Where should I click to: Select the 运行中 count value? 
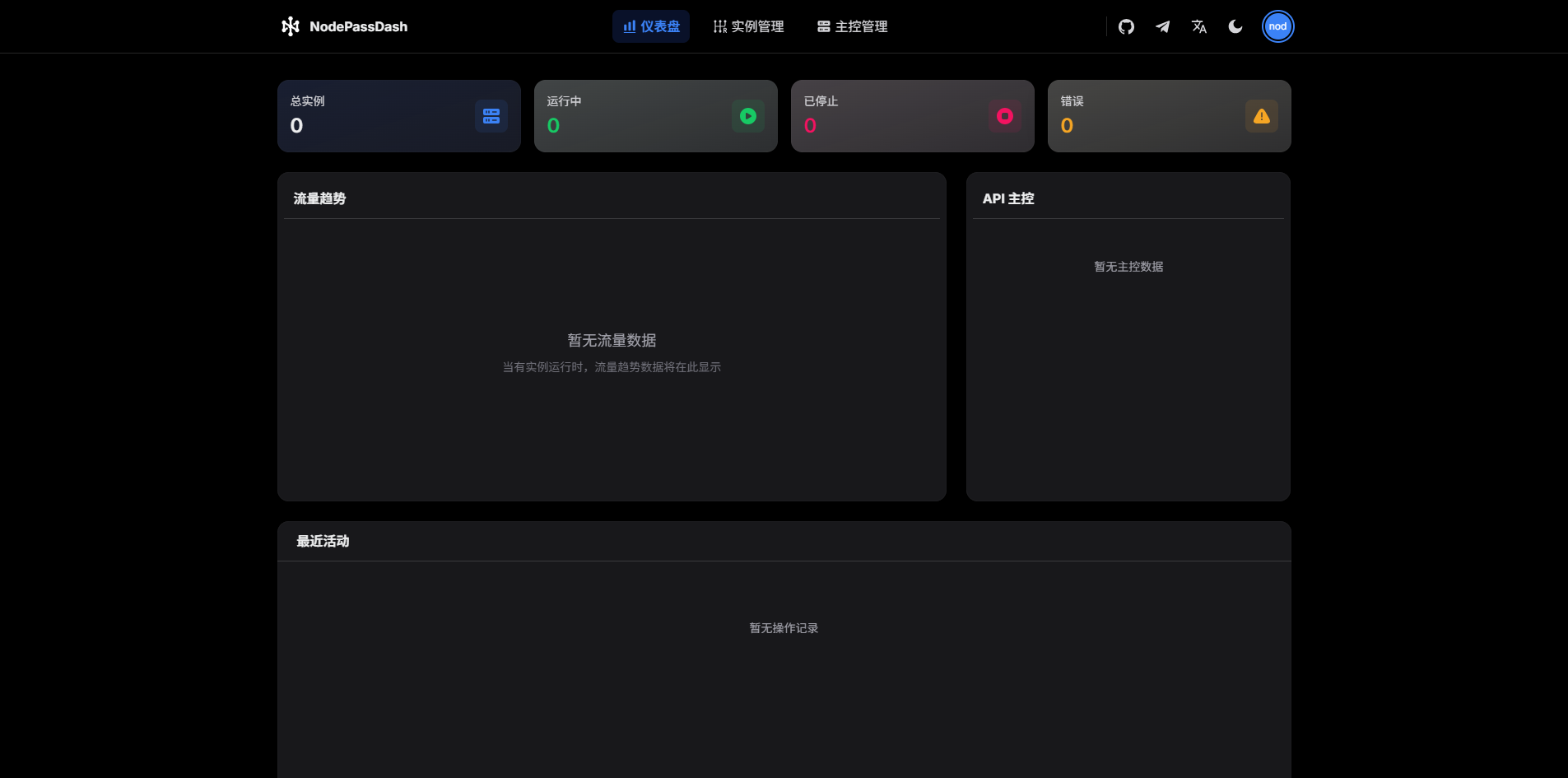[x=553, y=126]
